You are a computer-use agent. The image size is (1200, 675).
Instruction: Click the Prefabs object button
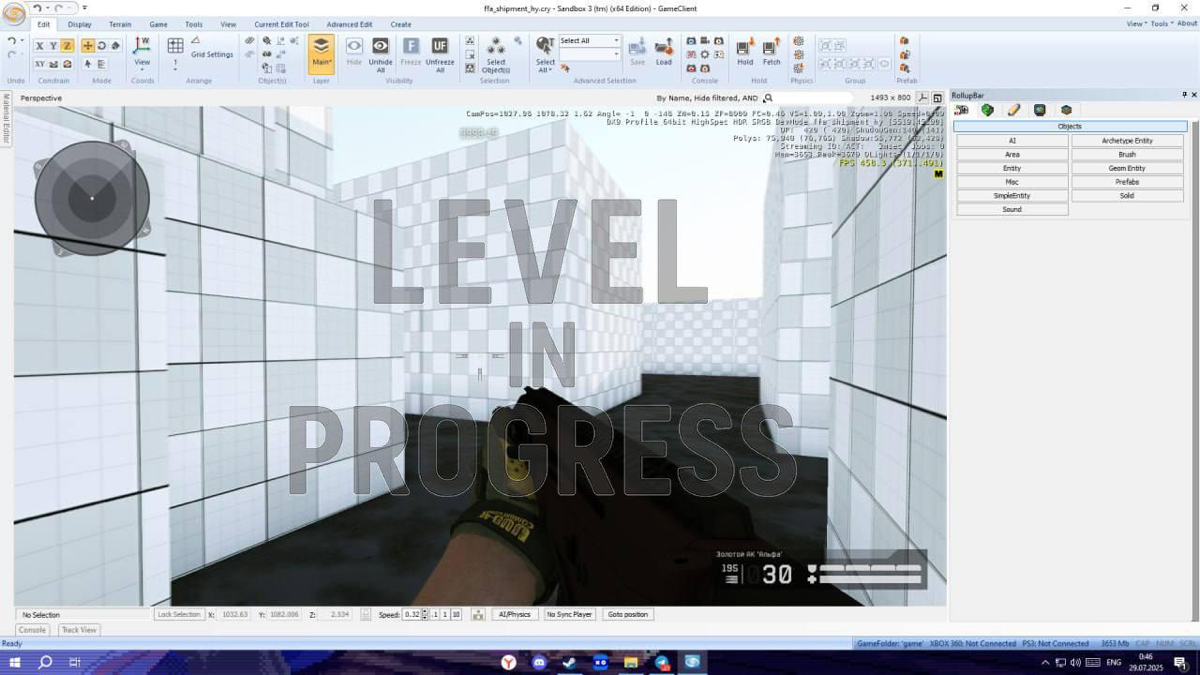(1127, 182)
